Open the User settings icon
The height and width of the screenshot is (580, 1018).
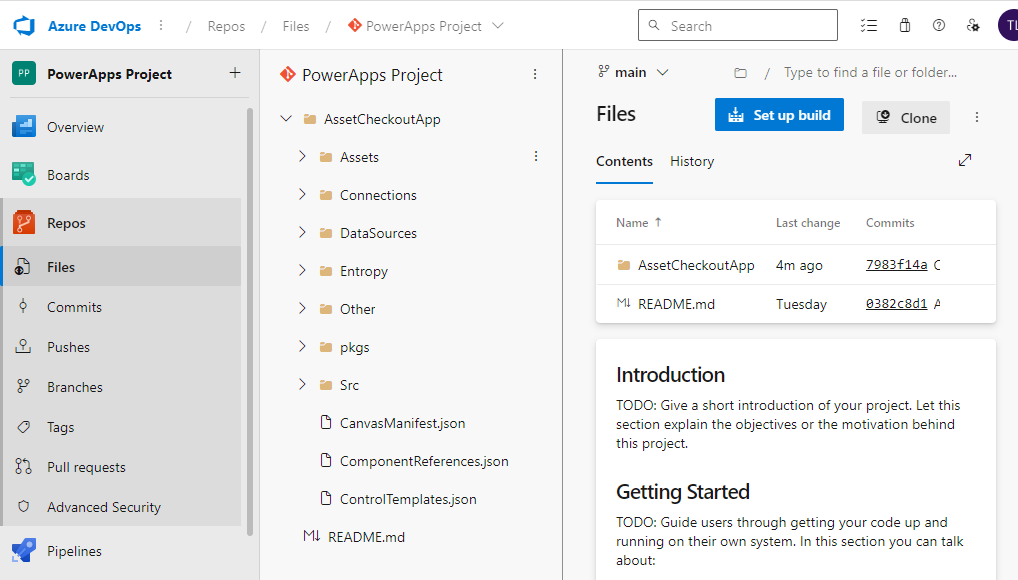pos(973,25)
